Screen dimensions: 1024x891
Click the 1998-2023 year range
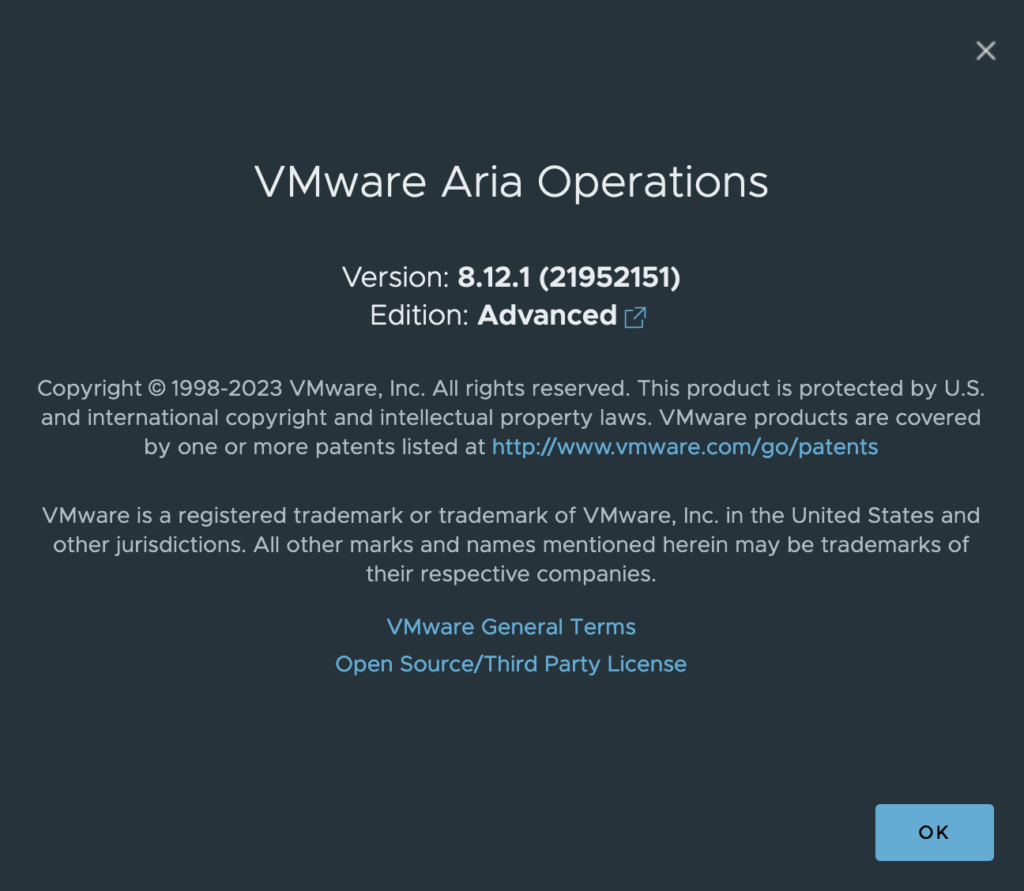coord(227,387)
